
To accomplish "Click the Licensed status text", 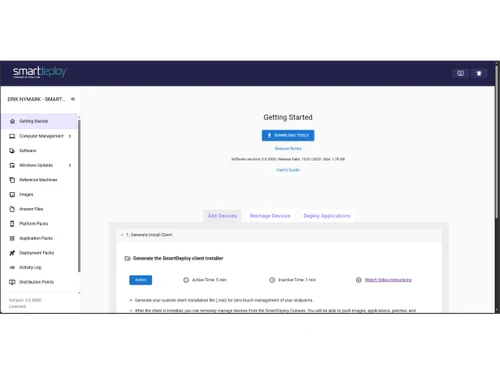I will click(x=17, y=306).
